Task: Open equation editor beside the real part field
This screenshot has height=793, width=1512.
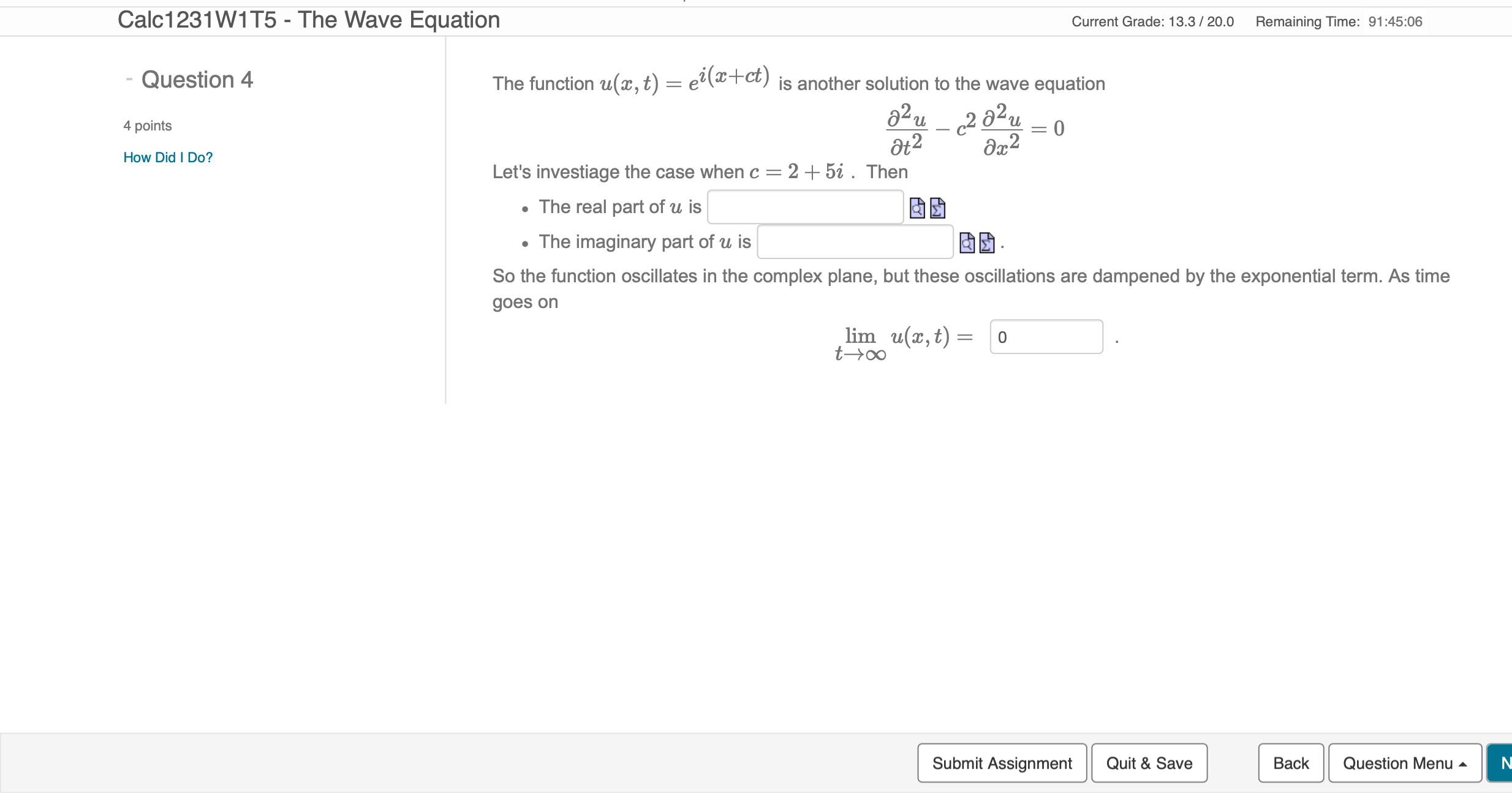Action: click(937, 209)
